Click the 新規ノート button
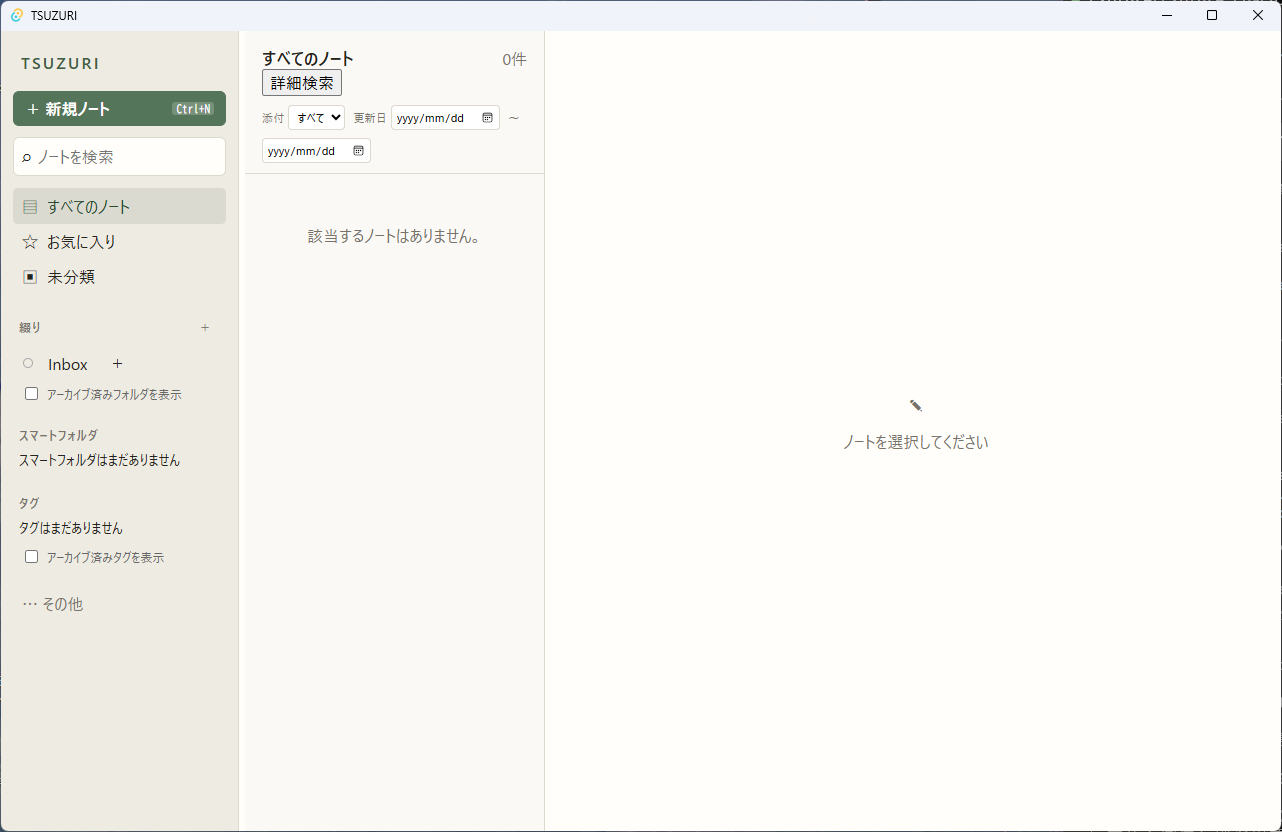The width and height of the screenshot is (1282, 832). tap(119, 109)
